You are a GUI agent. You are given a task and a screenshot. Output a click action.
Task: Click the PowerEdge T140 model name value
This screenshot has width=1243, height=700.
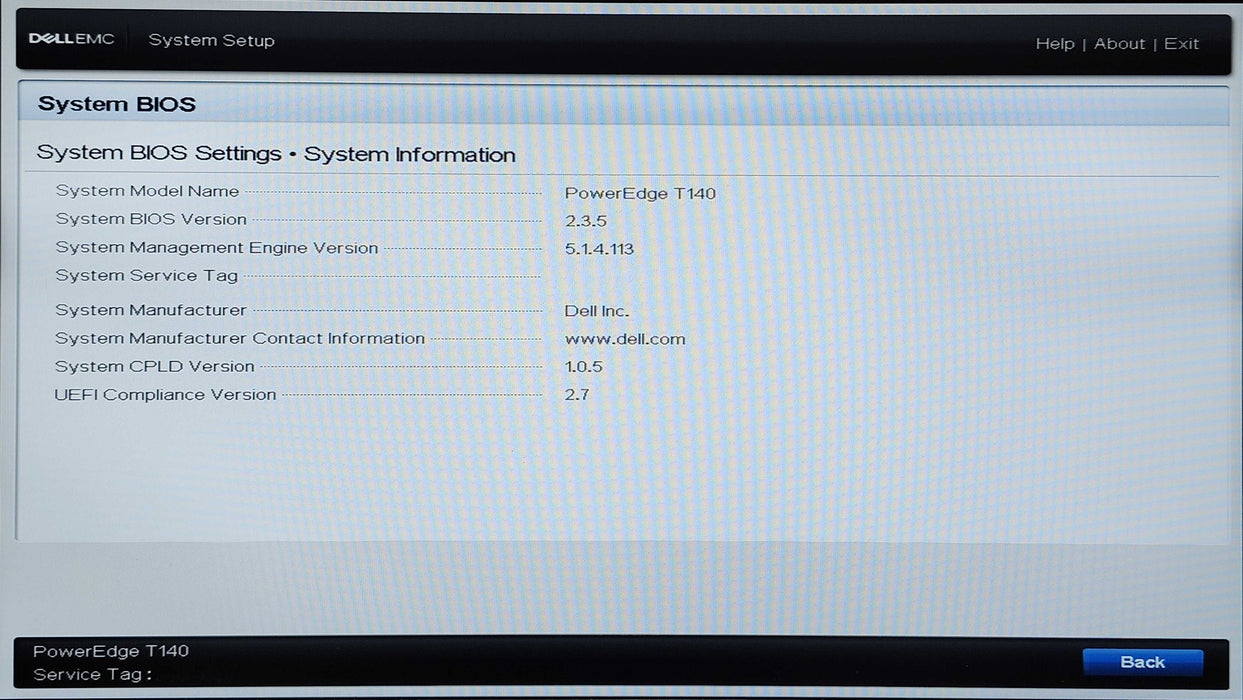[640, 193]
